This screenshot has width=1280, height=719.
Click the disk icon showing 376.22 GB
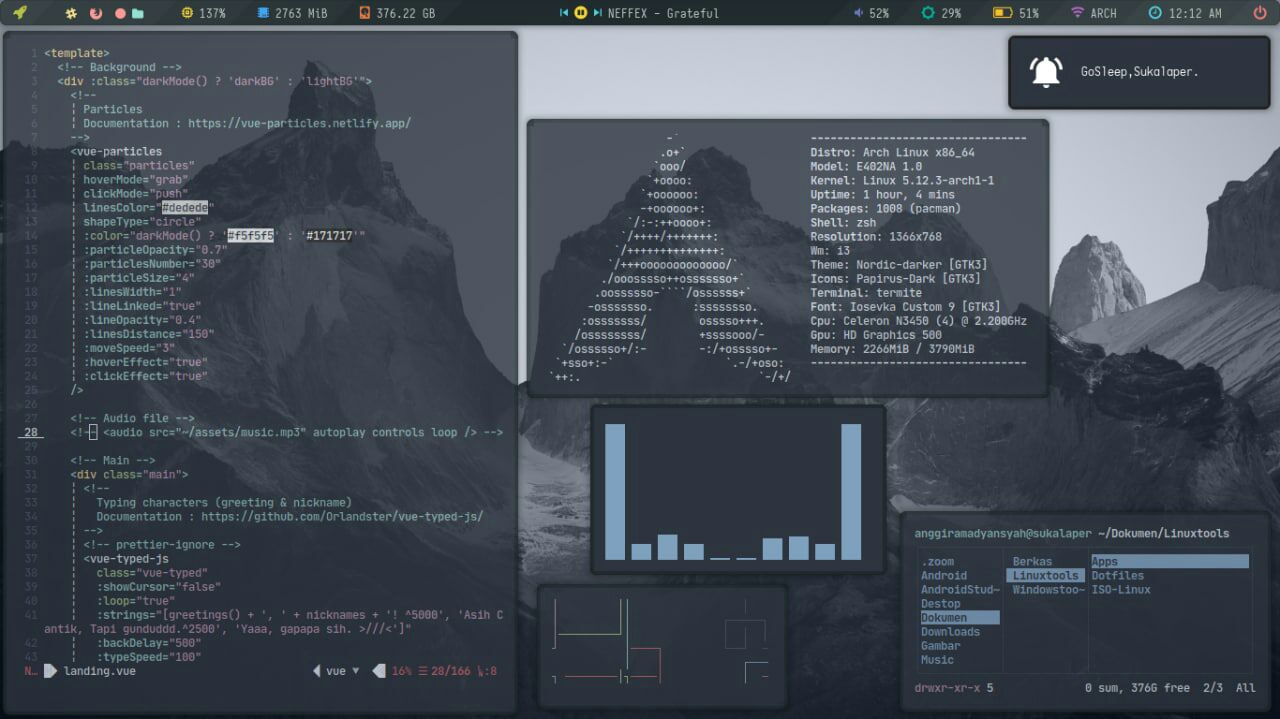point(365,14)
